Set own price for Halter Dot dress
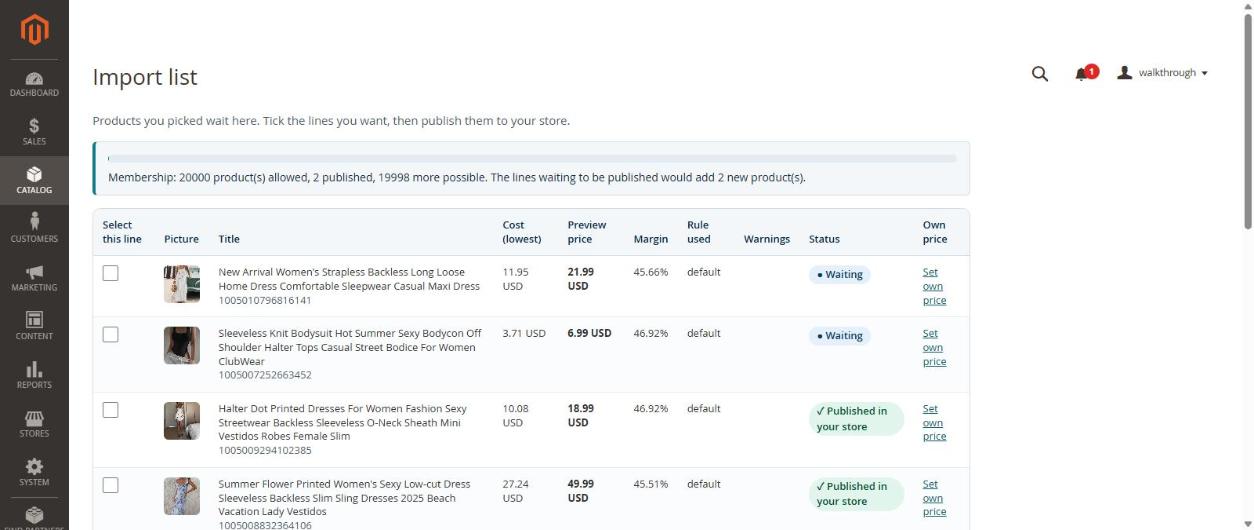This screenshot has width=1254, height=530. click(934, 422)
